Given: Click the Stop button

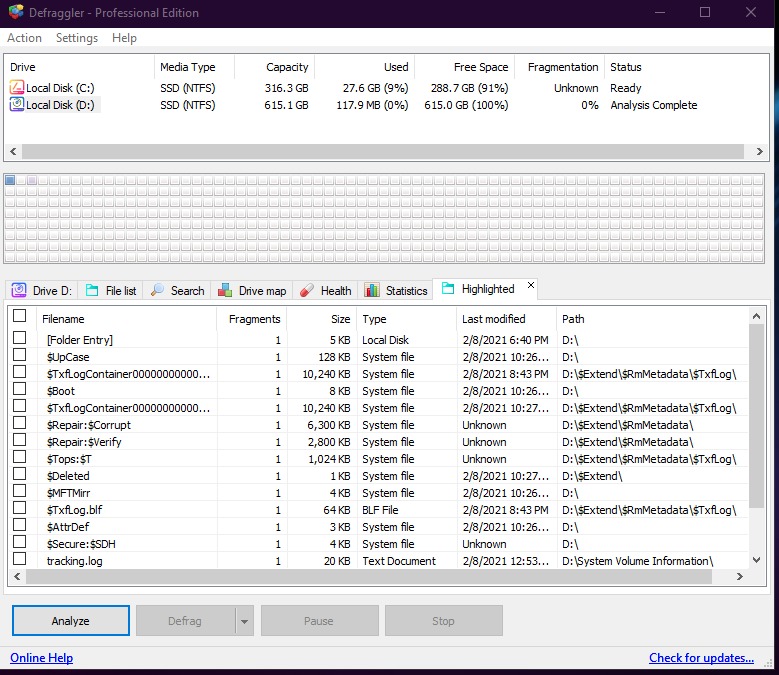Looking at the screenshot, I should (x=444, y=621).
